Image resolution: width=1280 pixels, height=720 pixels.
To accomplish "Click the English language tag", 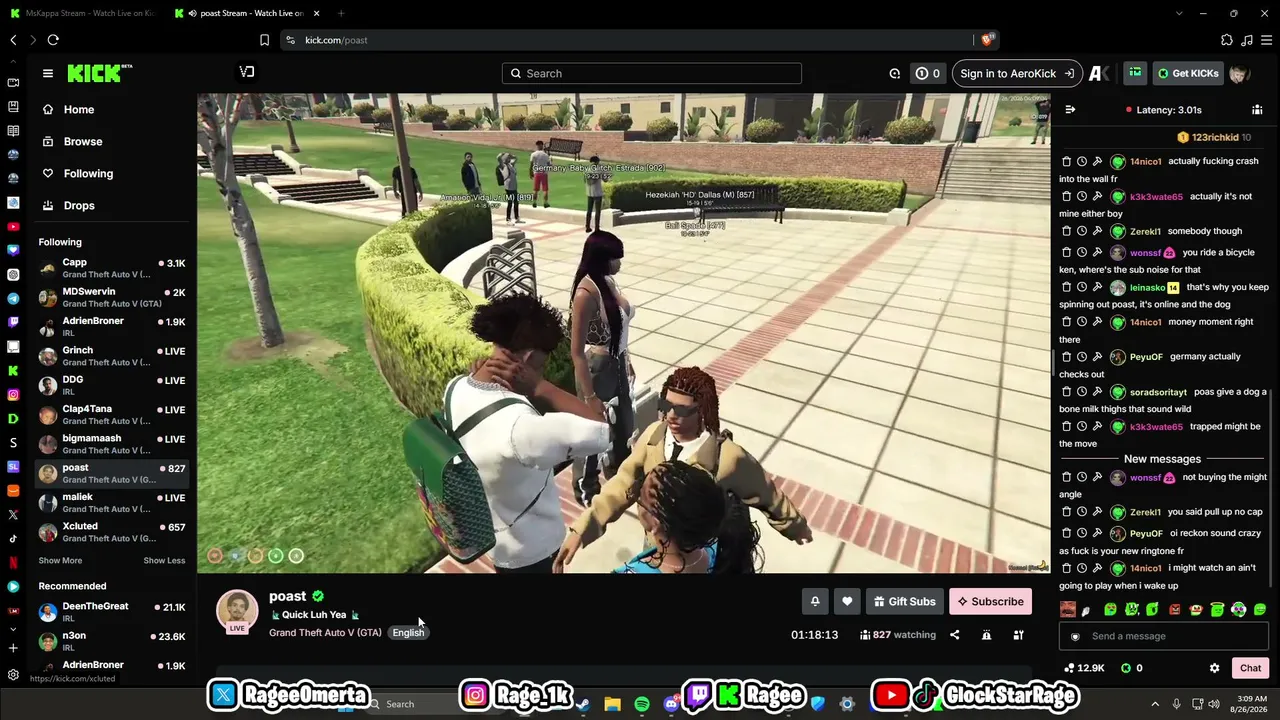I will click(x=408, y=633).
